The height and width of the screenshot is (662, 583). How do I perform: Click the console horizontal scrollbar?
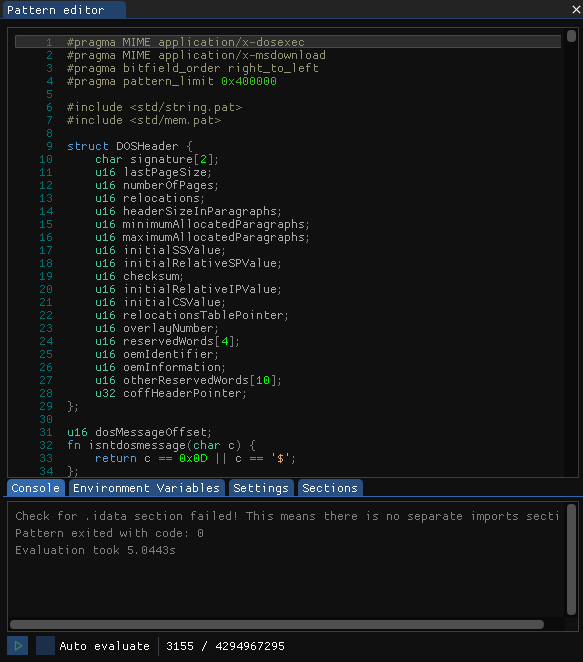[277, 624]
